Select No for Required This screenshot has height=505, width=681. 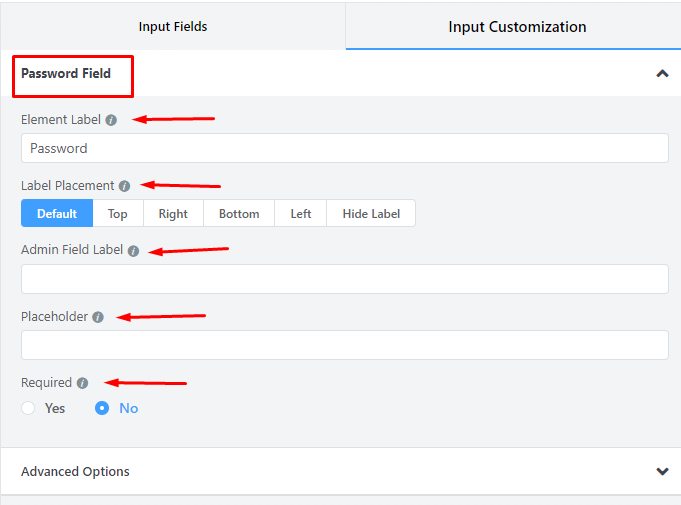[102, 408]
